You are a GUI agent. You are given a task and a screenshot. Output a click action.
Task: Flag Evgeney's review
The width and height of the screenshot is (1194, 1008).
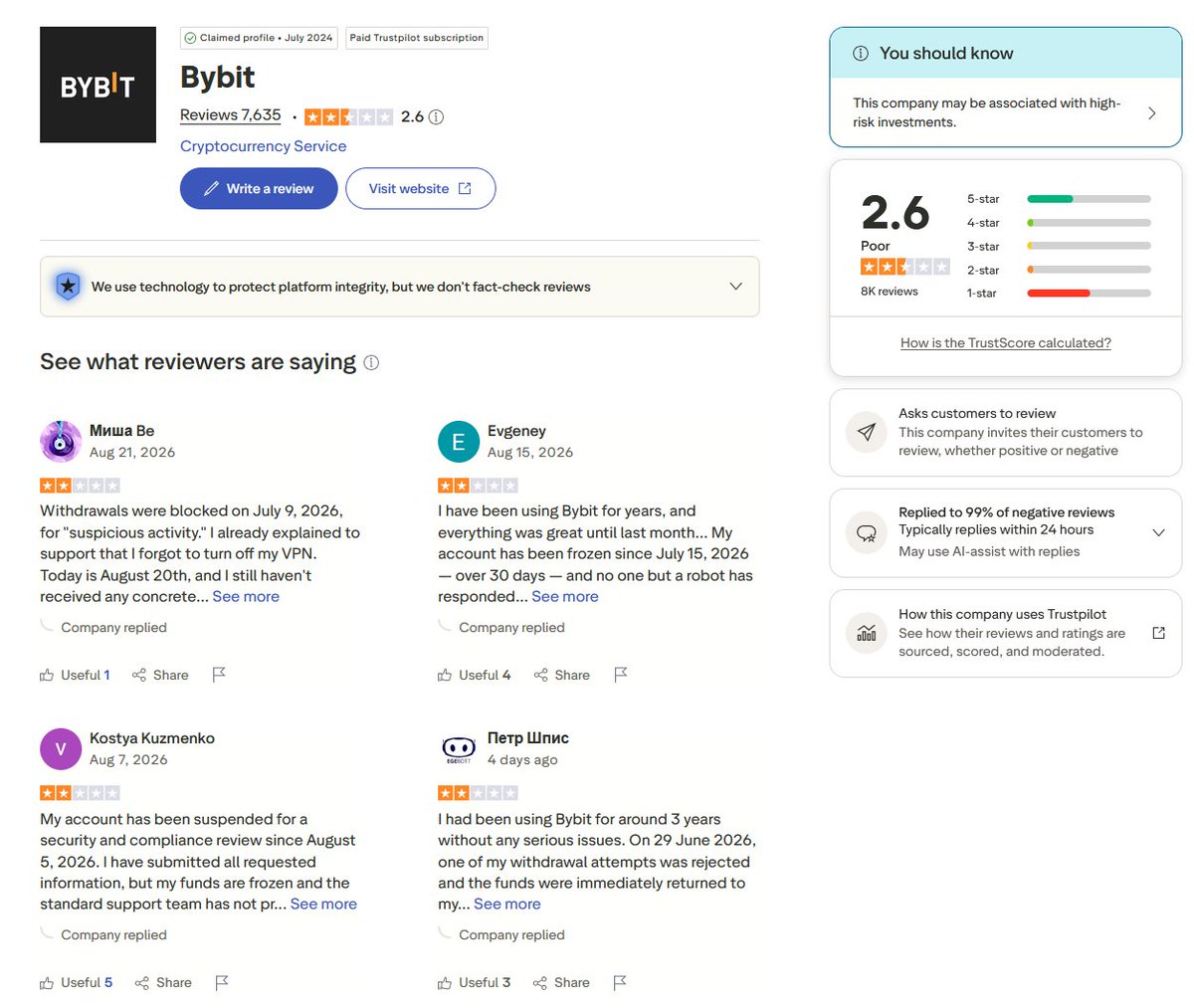point(621,675)
